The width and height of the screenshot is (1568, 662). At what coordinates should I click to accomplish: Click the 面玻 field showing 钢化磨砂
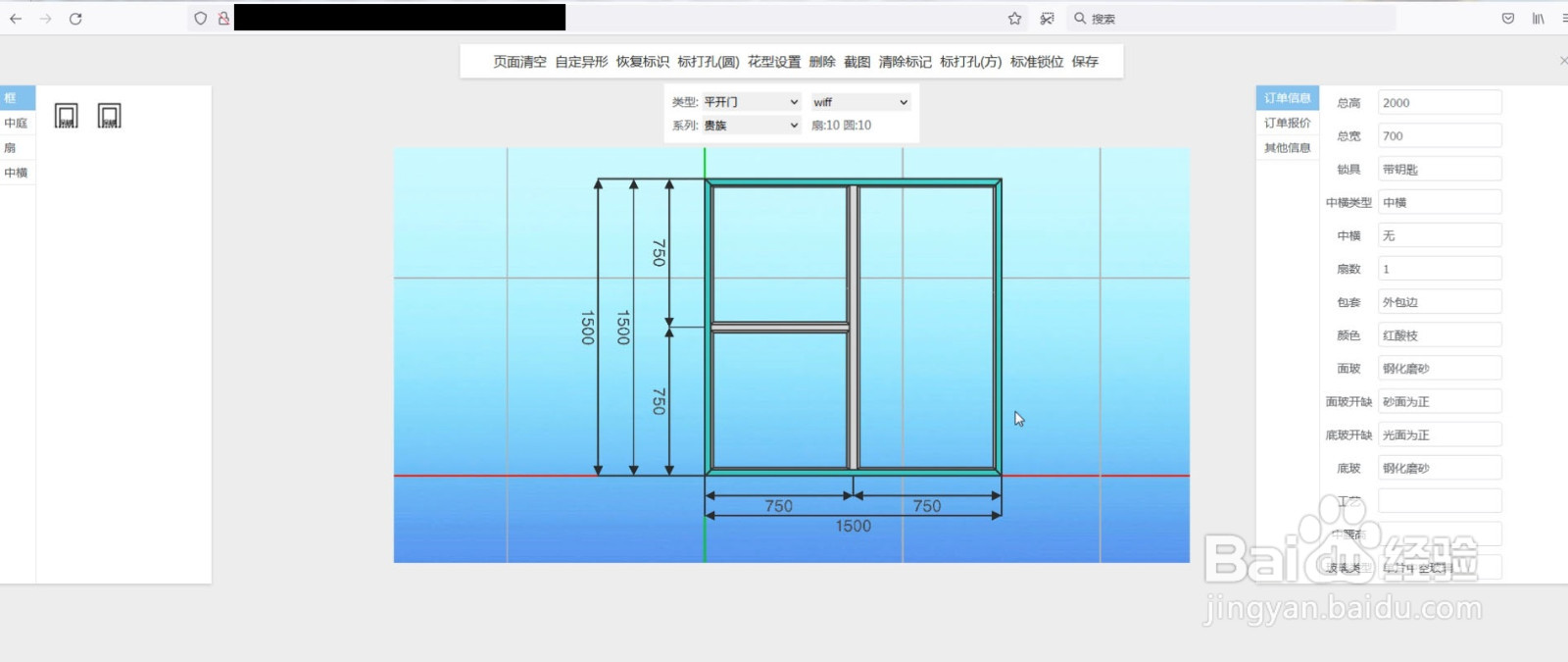pyautogui.click(x=1440, y=369)
